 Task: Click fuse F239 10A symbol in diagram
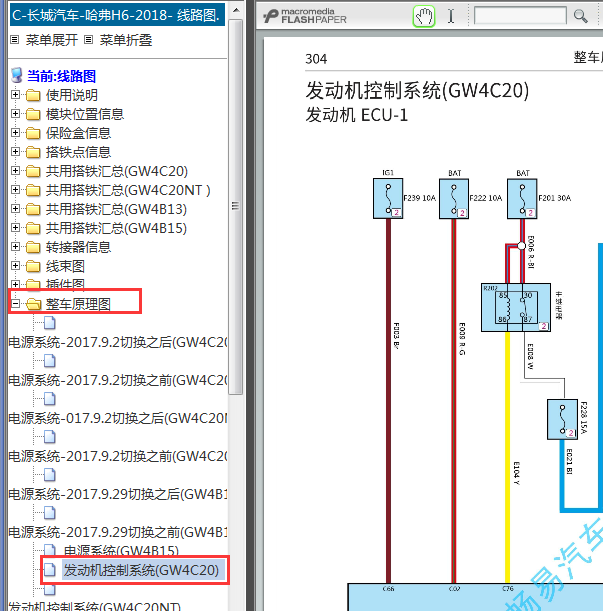coord(388,198)
